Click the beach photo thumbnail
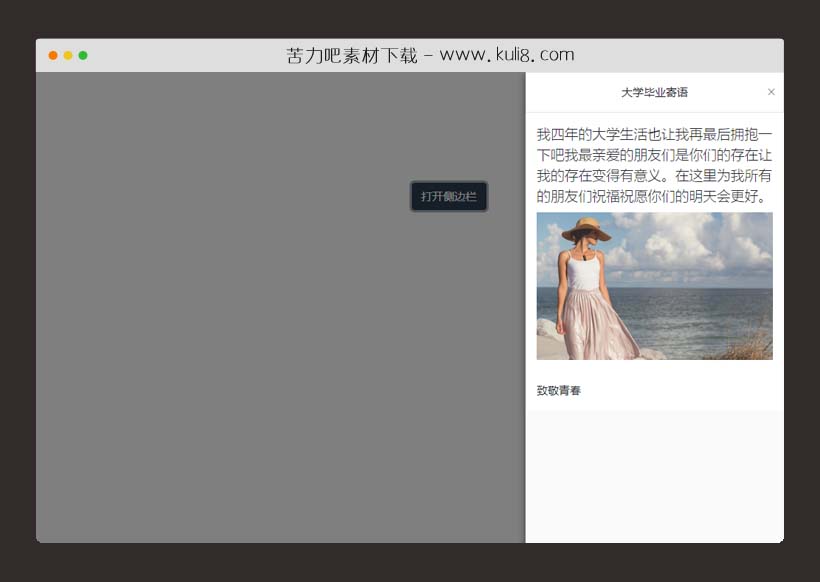Viewport: 820px width, 582px height. tap(655, 287)
